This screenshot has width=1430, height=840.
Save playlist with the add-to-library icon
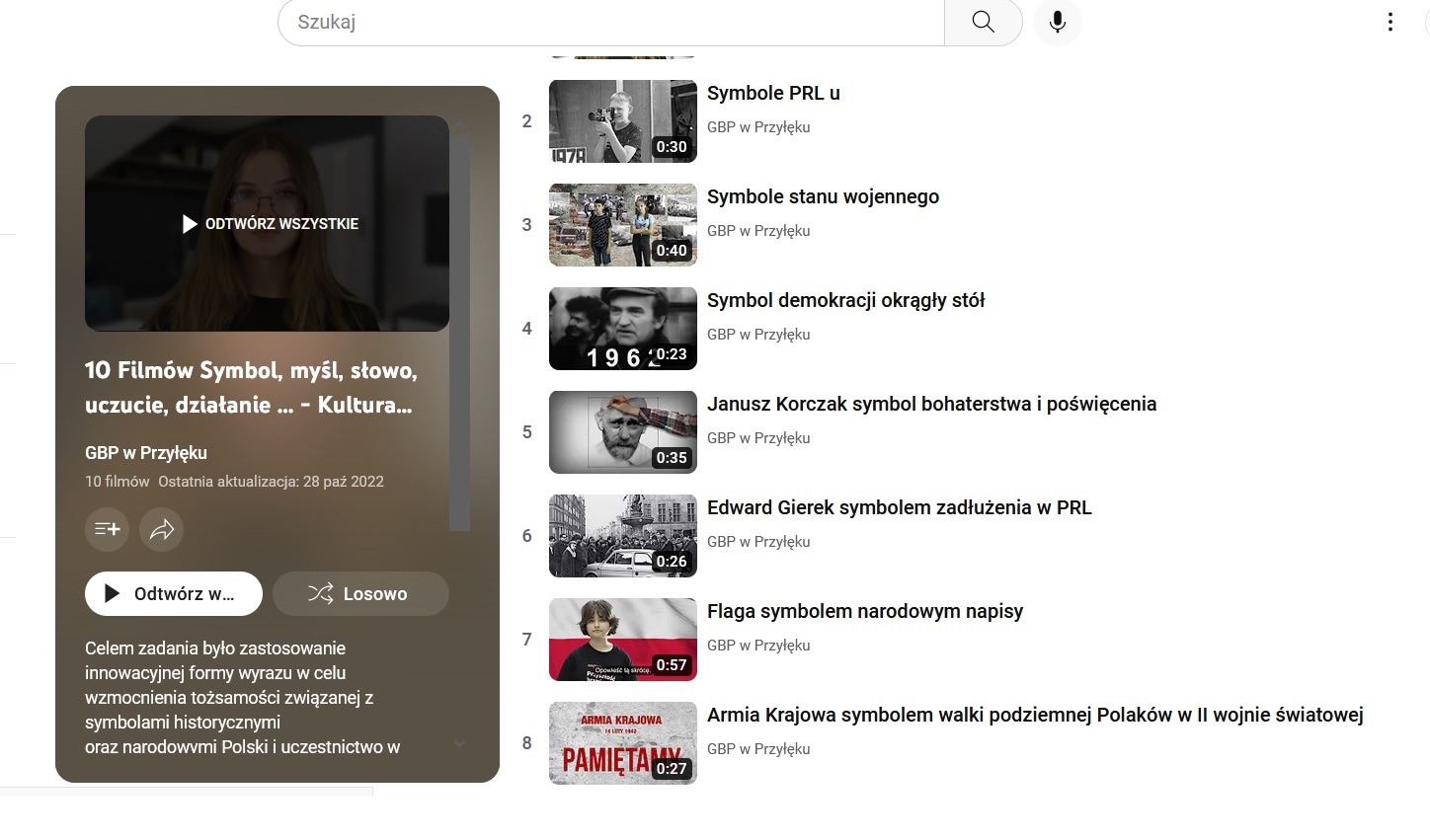click(107, 529)
